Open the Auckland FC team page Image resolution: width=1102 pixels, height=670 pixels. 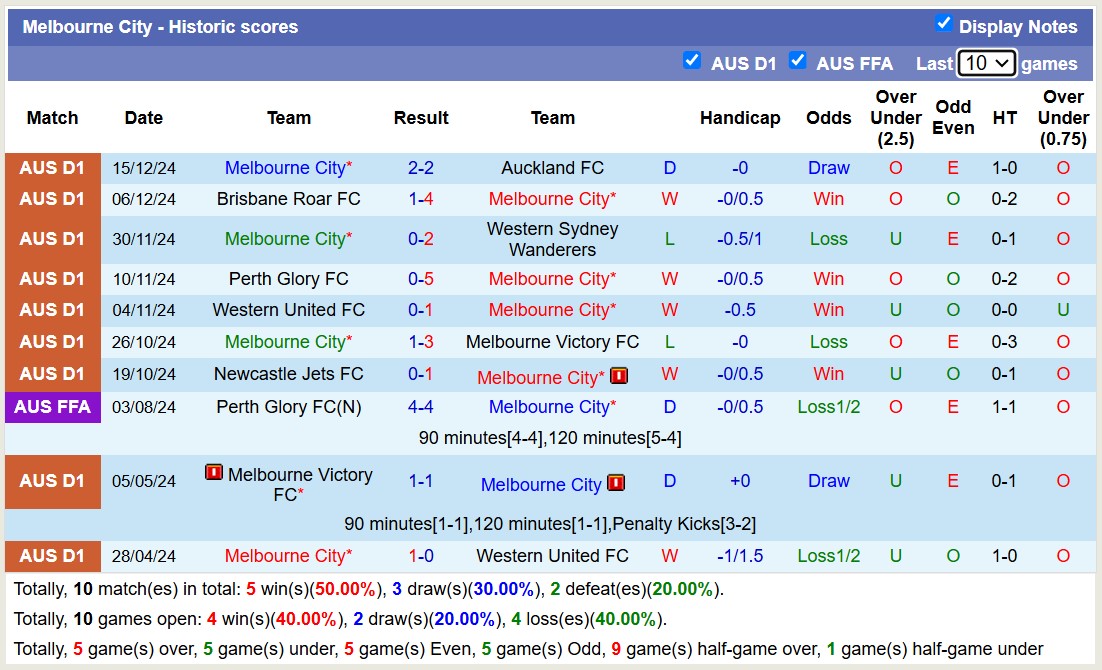[x=552, y=168]
